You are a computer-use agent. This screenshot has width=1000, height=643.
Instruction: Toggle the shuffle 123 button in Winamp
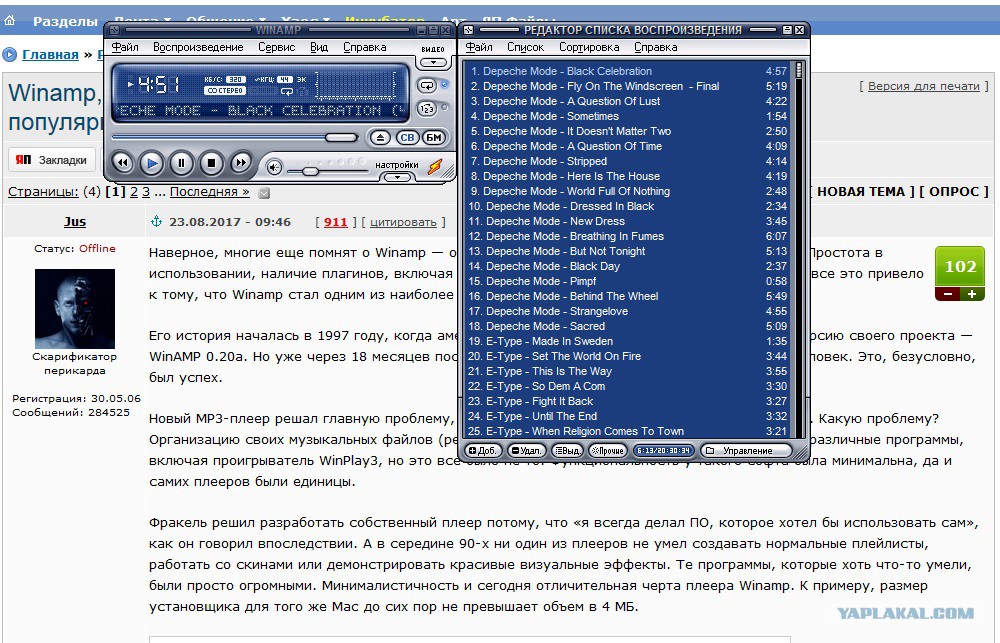[x=426, y=109]
